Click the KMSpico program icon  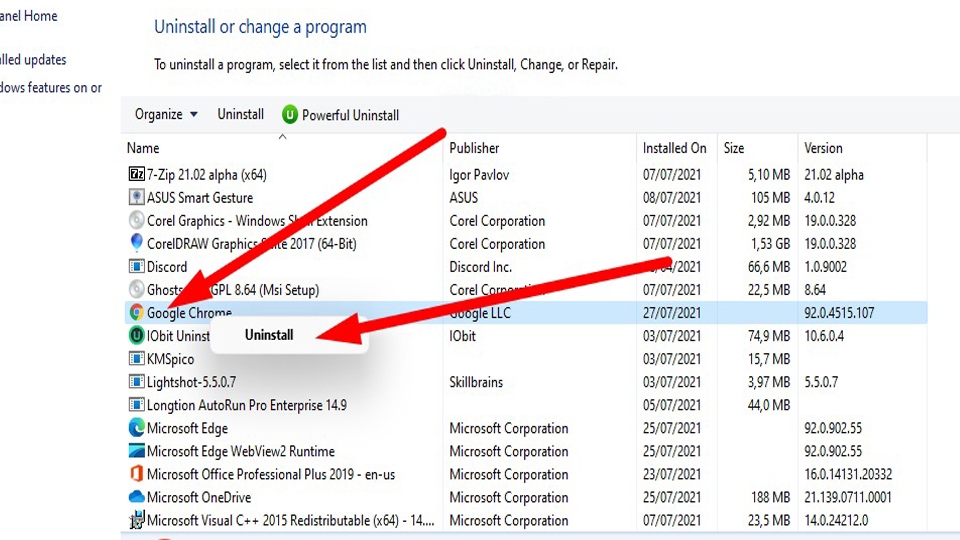coord(136,359)
